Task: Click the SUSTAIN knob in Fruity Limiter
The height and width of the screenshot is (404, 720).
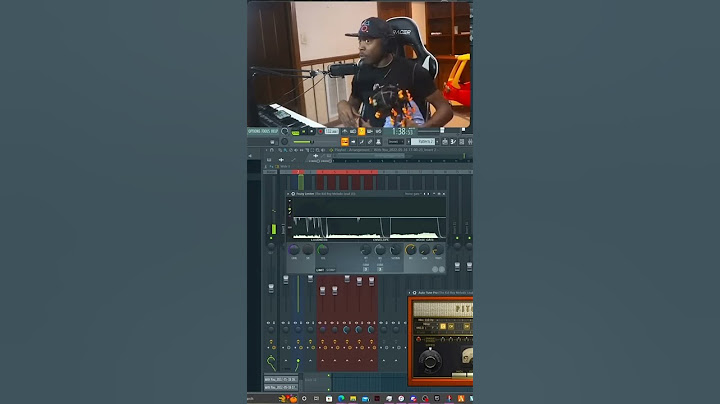Action: click(x=395, y=250)
